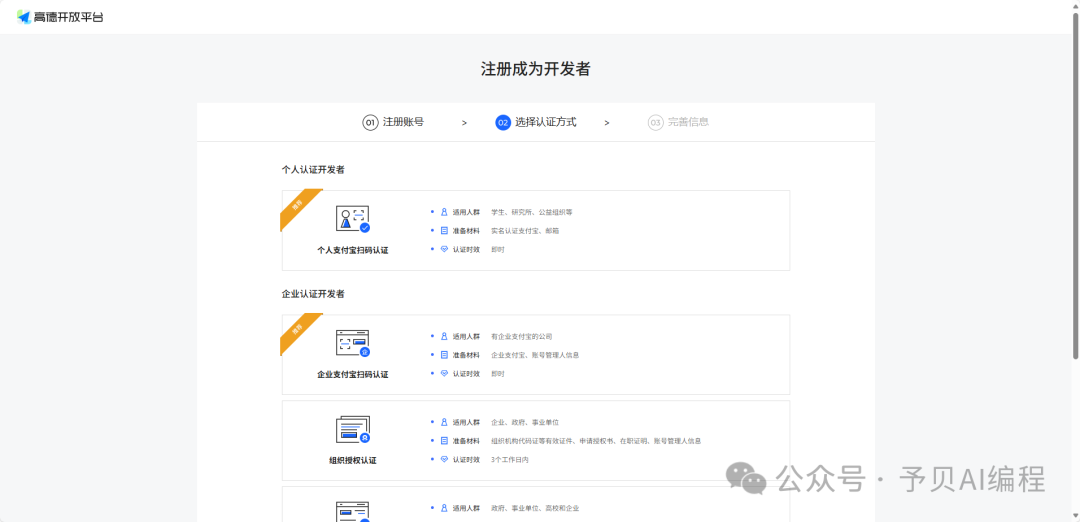
Task: Click the 02 step circle for 选择认证方式
Action: (503, 123)
